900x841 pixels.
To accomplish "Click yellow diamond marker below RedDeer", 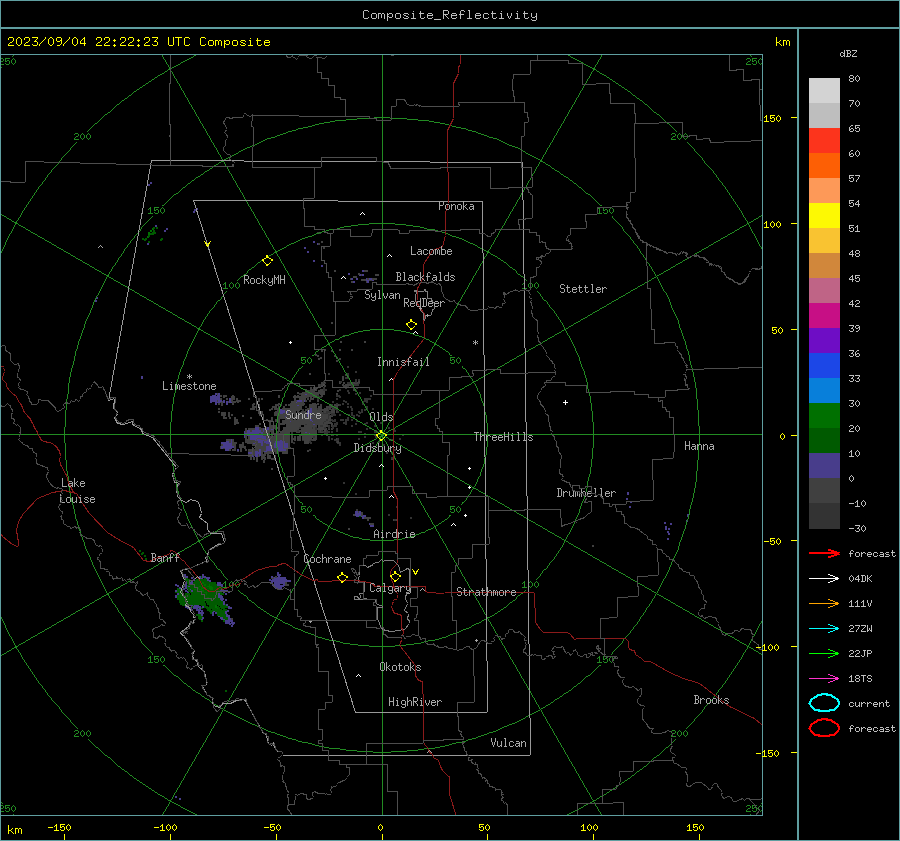I will coord(412,325).
